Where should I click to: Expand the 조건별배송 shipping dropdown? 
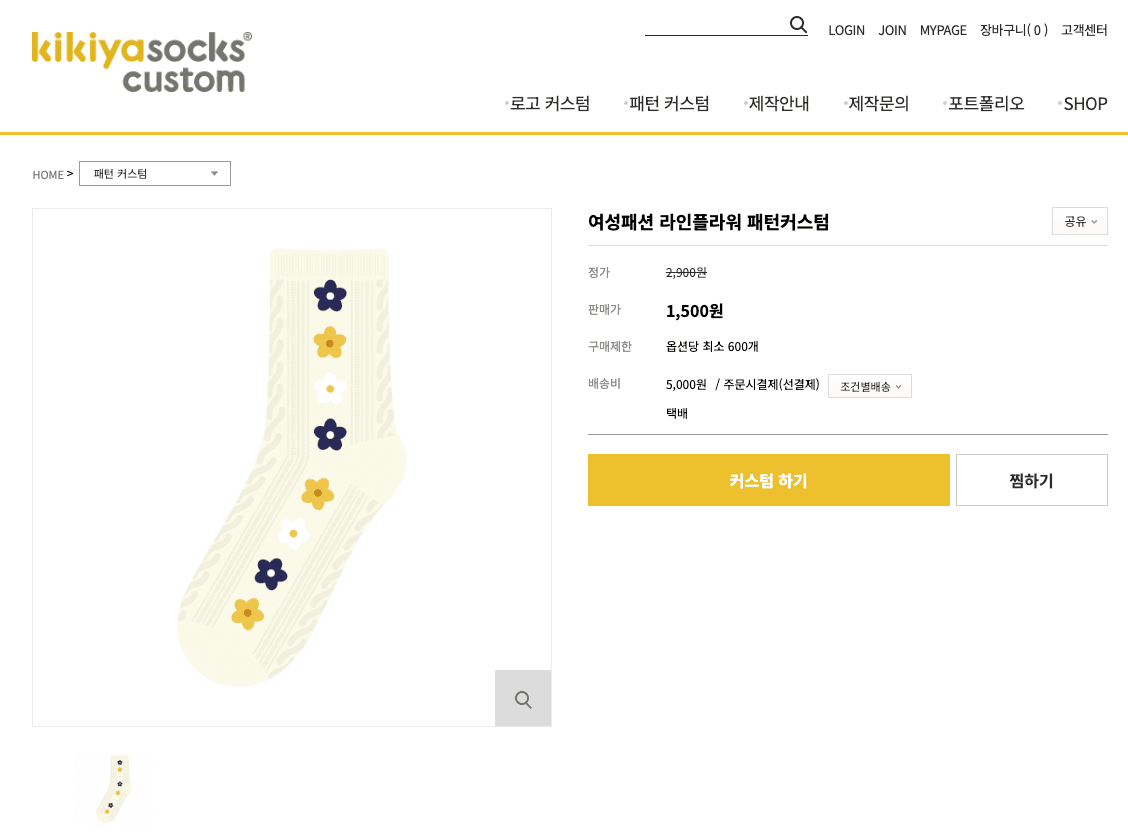869,386
